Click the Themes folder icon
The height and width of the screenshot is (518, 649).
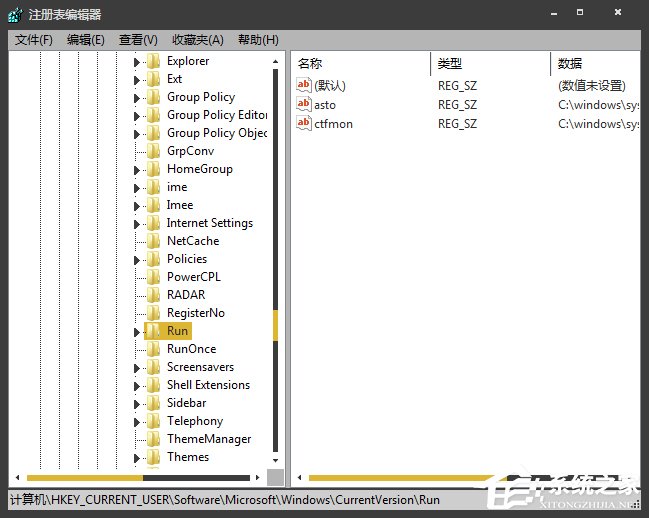(154, 457)
